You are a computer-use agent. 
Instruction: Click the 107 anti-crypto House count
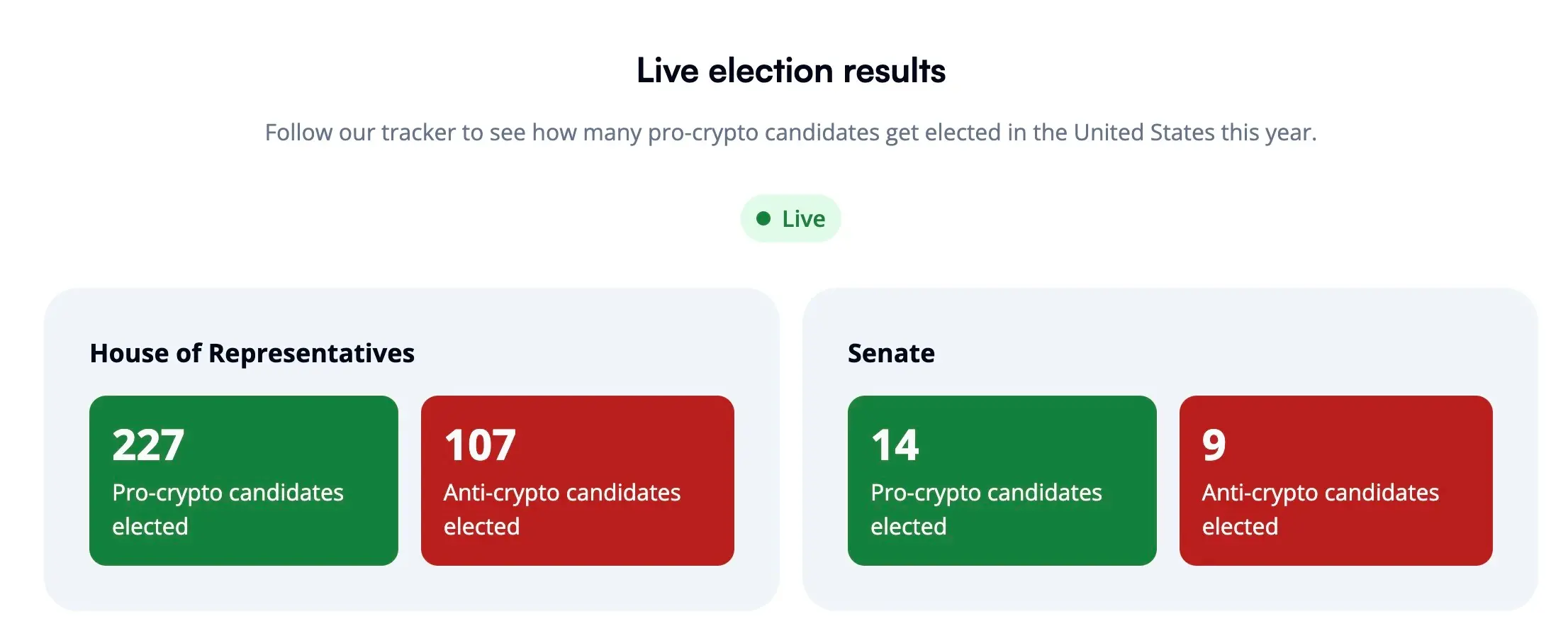(x=480, y=445)
